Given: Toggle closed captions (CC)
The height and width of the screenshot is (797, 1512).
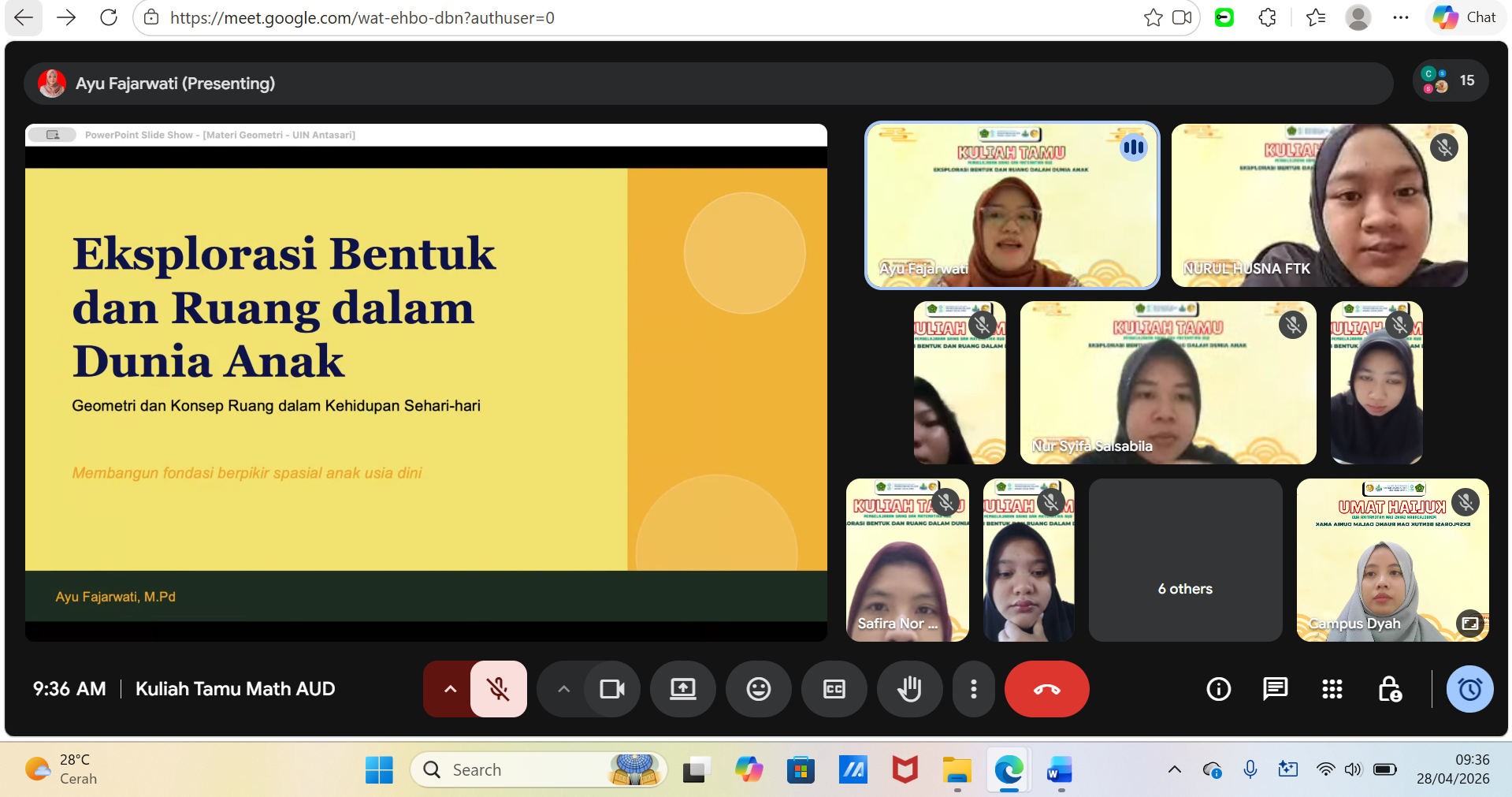Looking at the screenshot, I should (x=834, y=689).
